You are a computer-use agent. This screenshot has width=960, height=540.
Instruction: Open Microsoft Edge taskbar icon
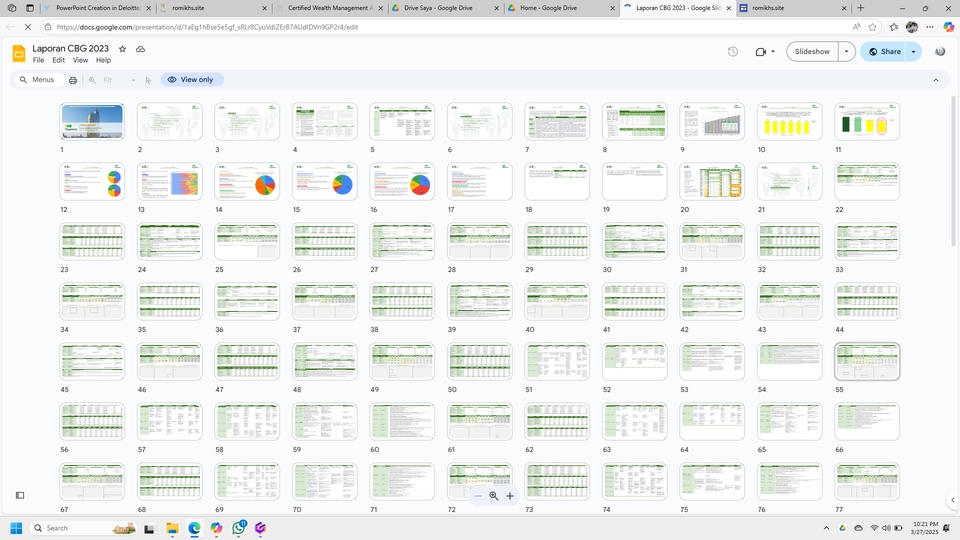coord(194,528)
